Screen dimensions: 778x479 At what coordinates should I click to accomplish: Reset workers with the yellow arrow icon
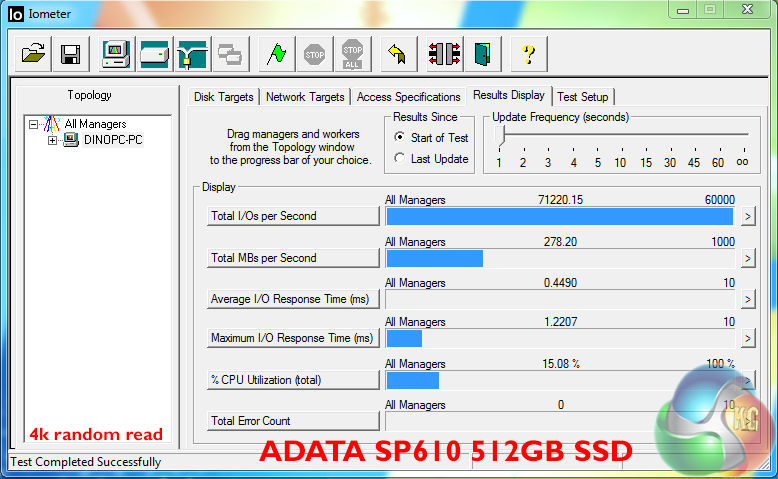click(397, 54)
